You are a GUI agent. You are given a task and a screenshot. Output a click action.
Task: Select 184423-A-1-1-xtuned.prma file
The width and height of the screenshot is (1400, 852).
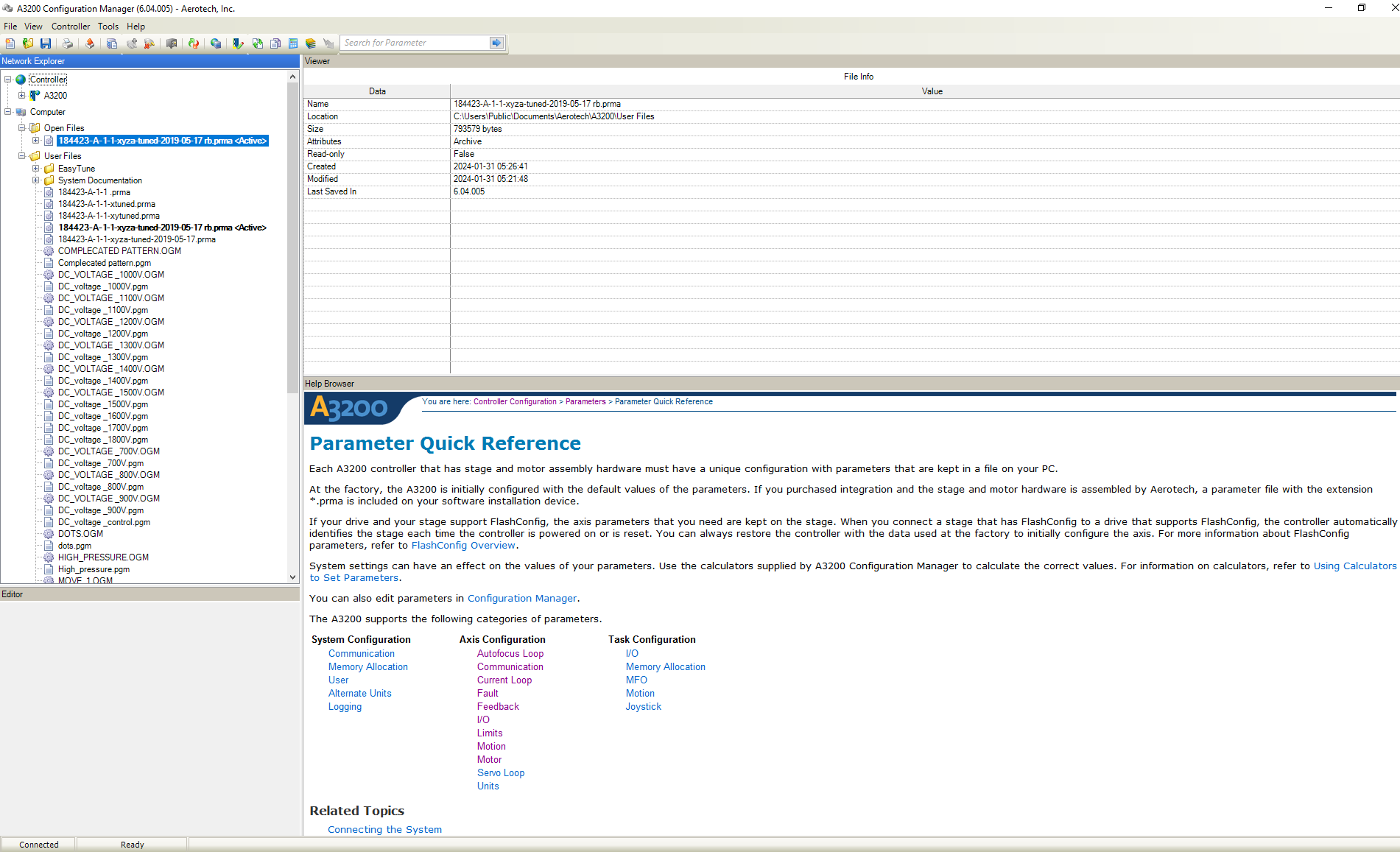tap(107, 204)
